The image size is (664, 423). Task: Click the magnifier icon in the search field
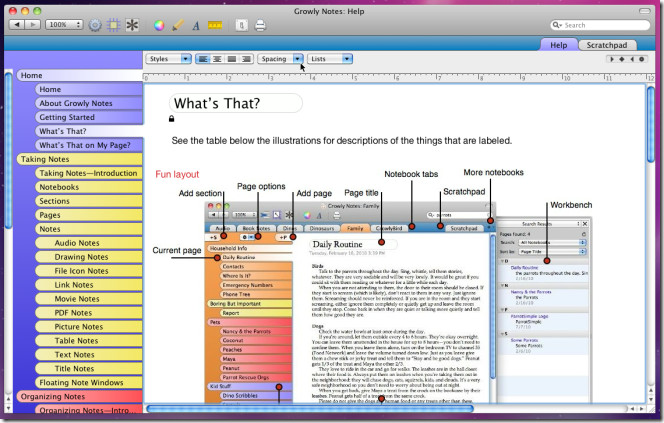(x=557, y=25)
